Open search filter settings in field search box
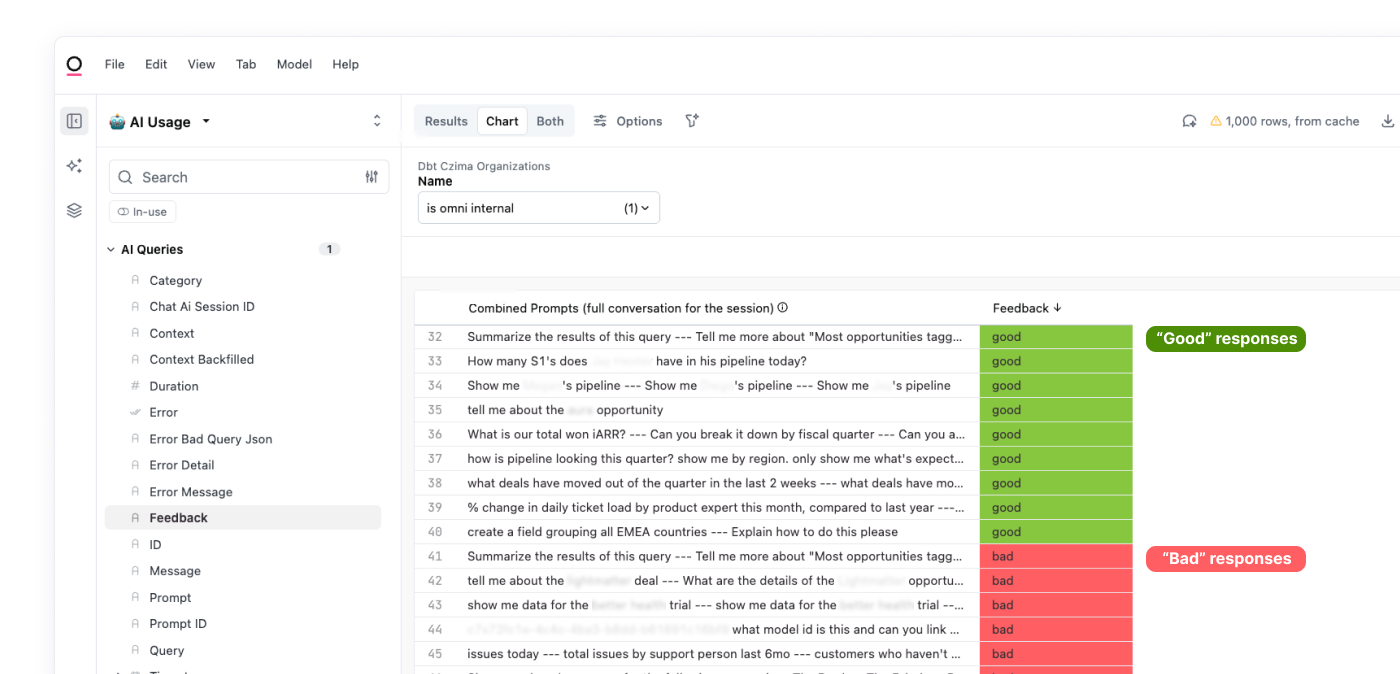 pos(371,176)
